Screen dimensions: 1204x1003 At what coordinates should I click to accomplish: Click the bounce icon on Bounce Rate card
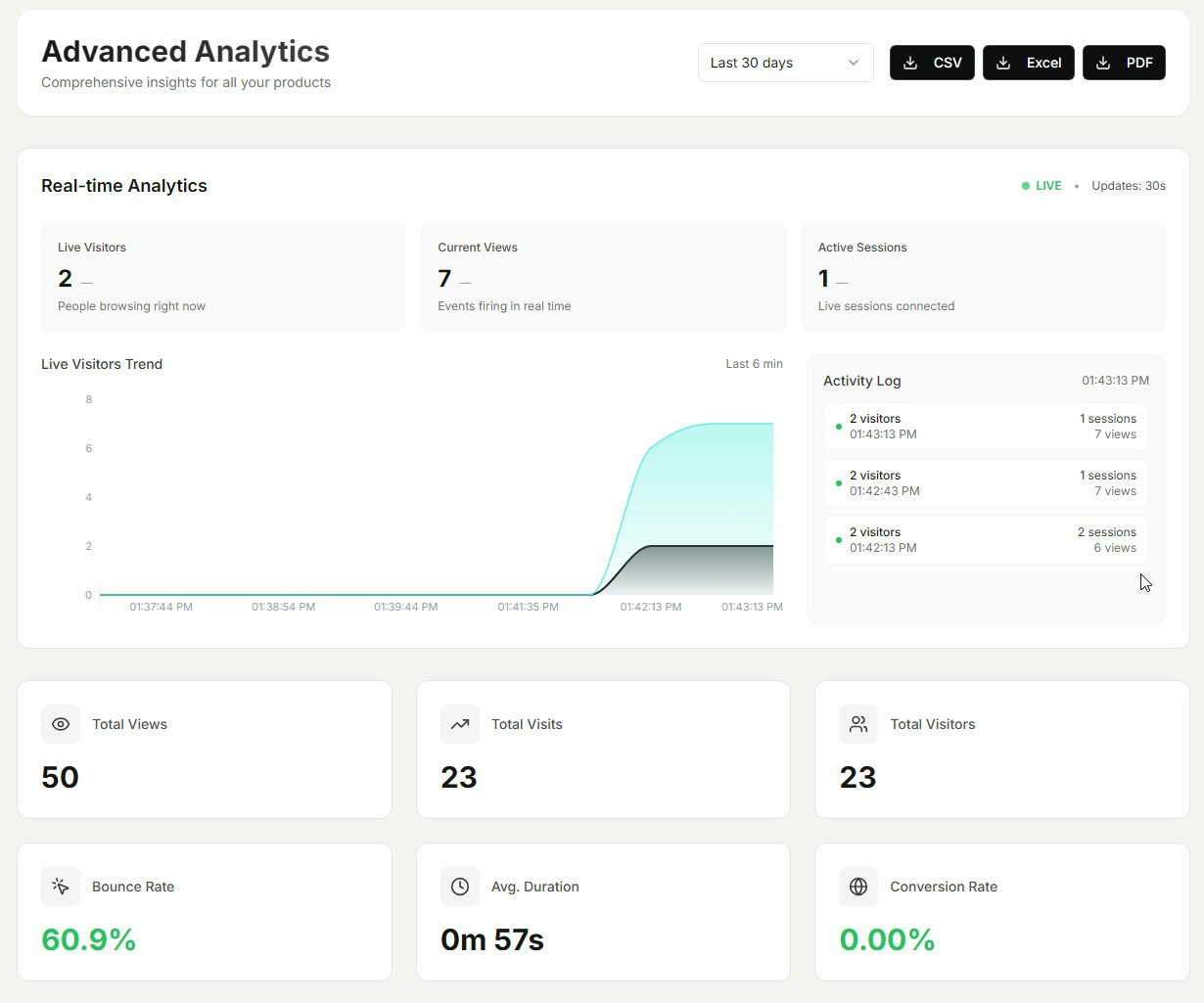(x=61, y=887)
